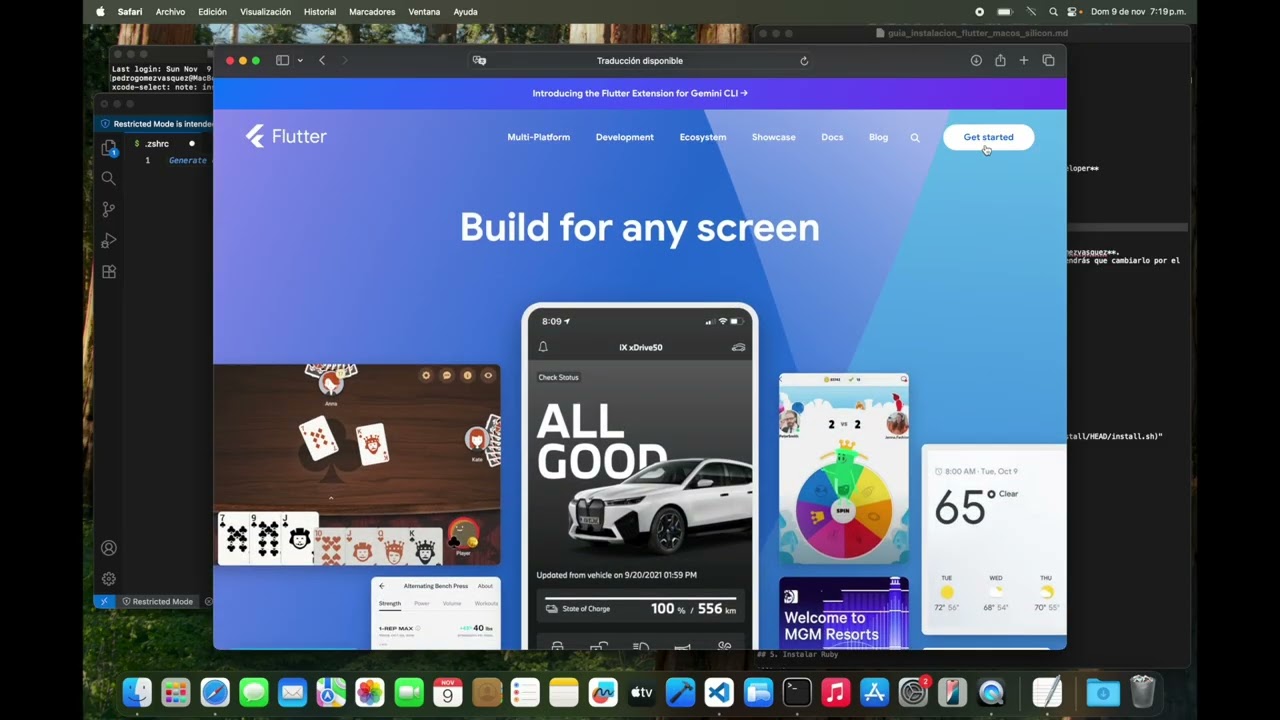Viewport: 1280px width, 720px height.
Task: Open a new tab with the plus icon
Action: tap(1024, 61)
